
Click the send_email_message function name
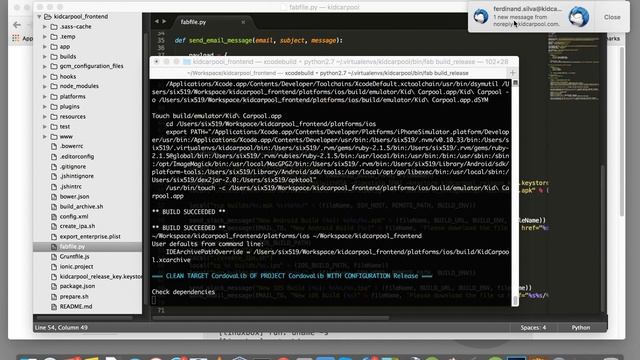[x=220, y=40]
